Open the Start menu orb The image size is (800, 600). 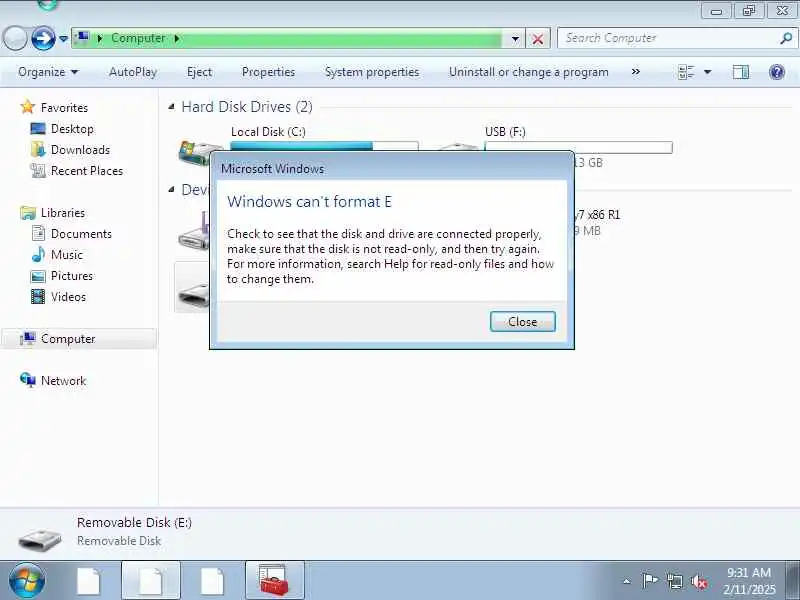27,581
